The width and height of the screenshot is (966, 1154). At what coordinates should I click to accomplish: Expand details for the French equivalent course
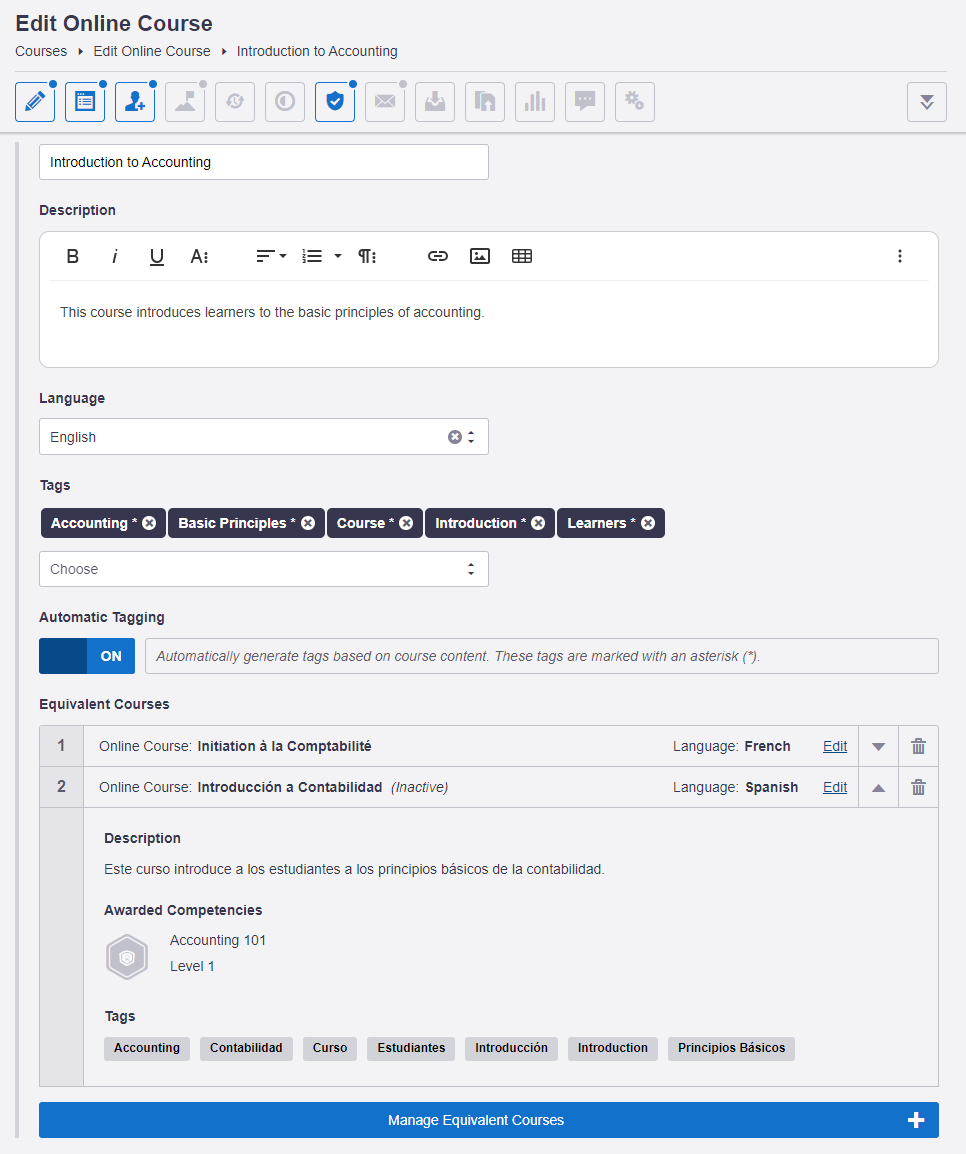[x=878, y=746]
